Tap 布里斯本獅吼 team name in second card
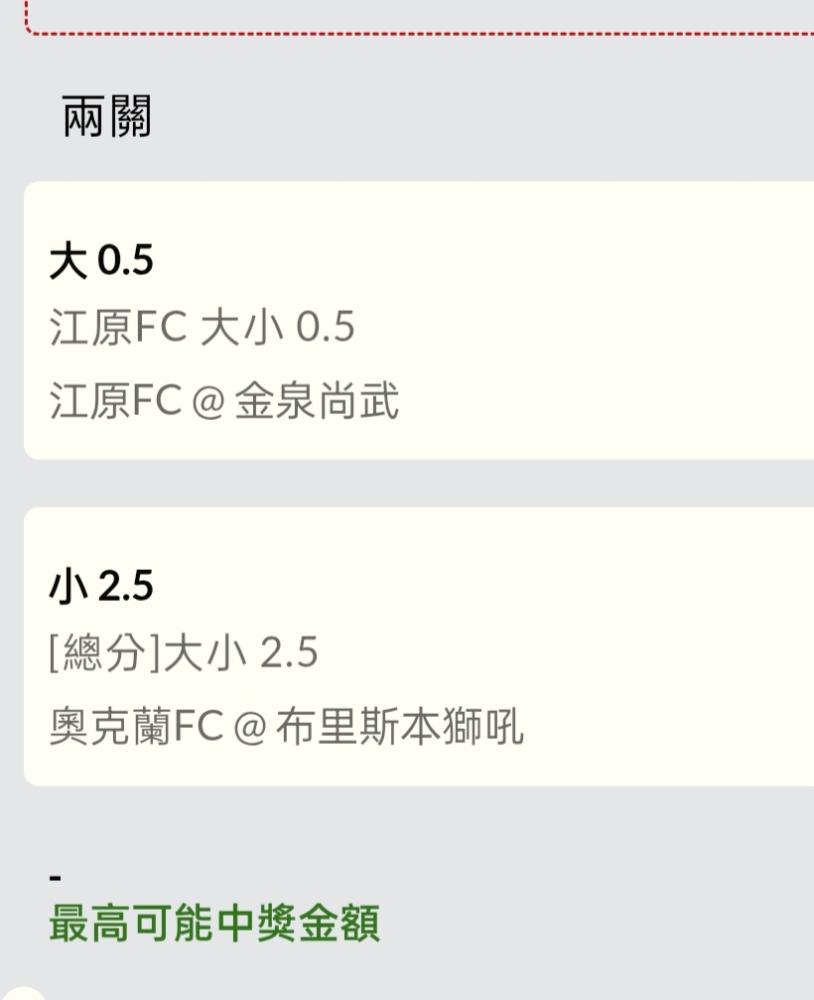This screenshot has width=814, height=1000. pos(400,727)
